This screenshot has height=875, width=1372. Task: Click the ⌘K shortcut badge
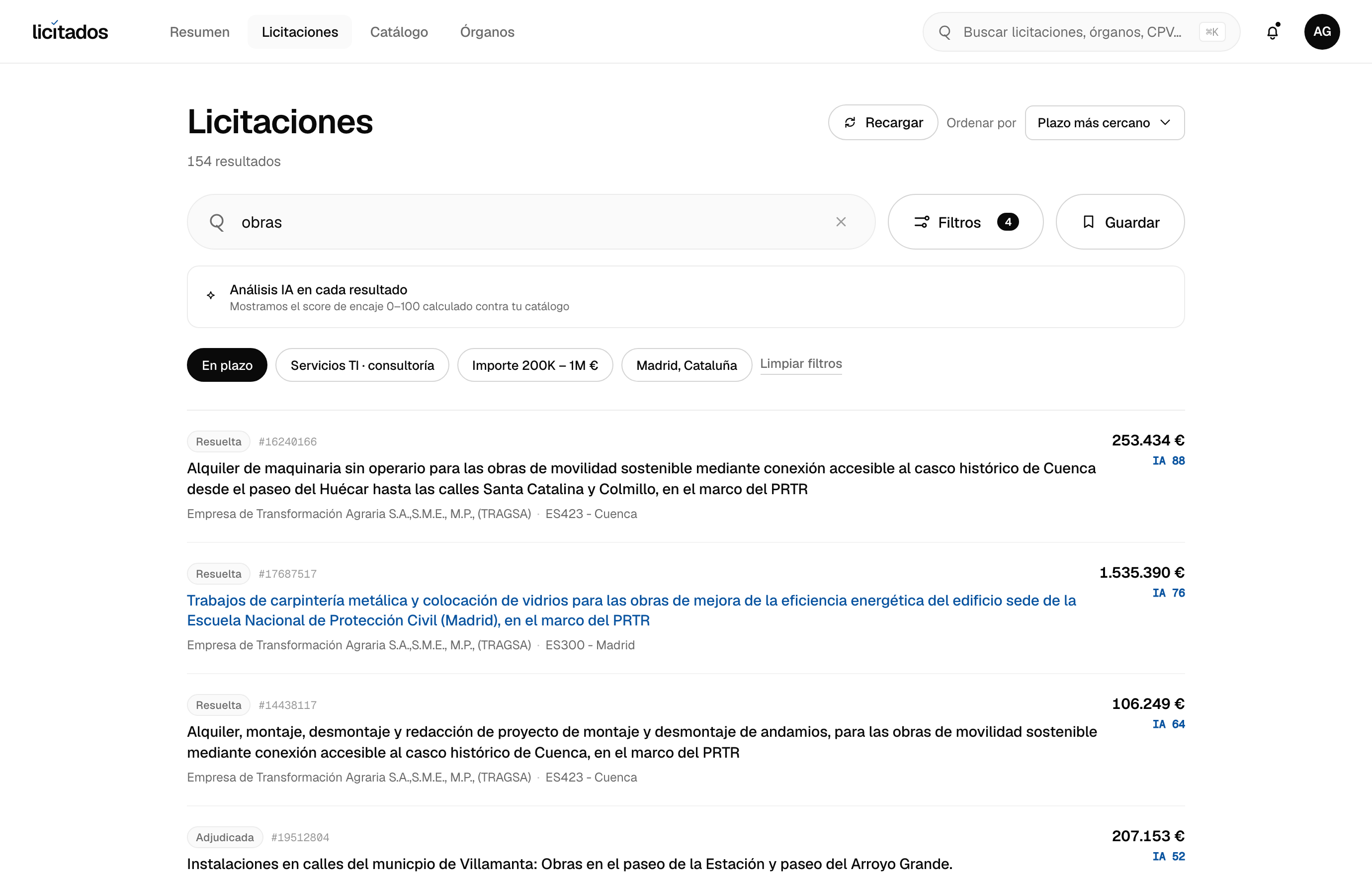1212,32
